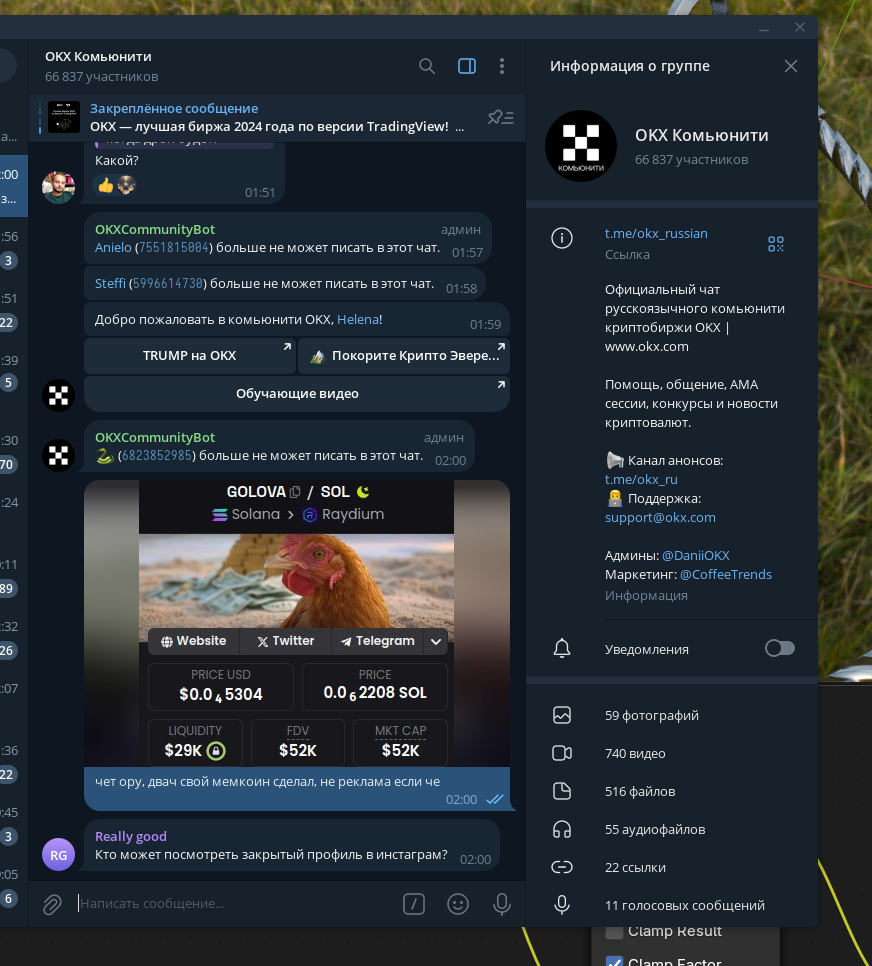This screenshot has width=872, height=966.
Task: Click the OKX Комьюнити chat header title
Action: point(98,57)
